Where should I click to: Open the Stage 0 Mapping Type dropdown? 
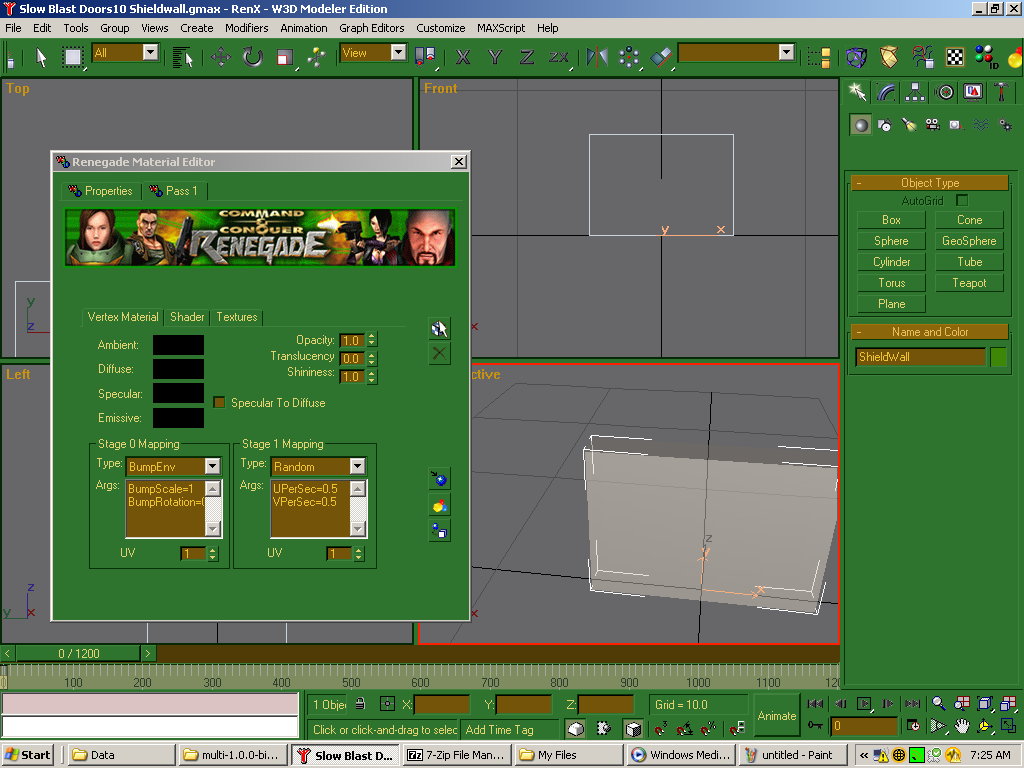pos(212,466)
